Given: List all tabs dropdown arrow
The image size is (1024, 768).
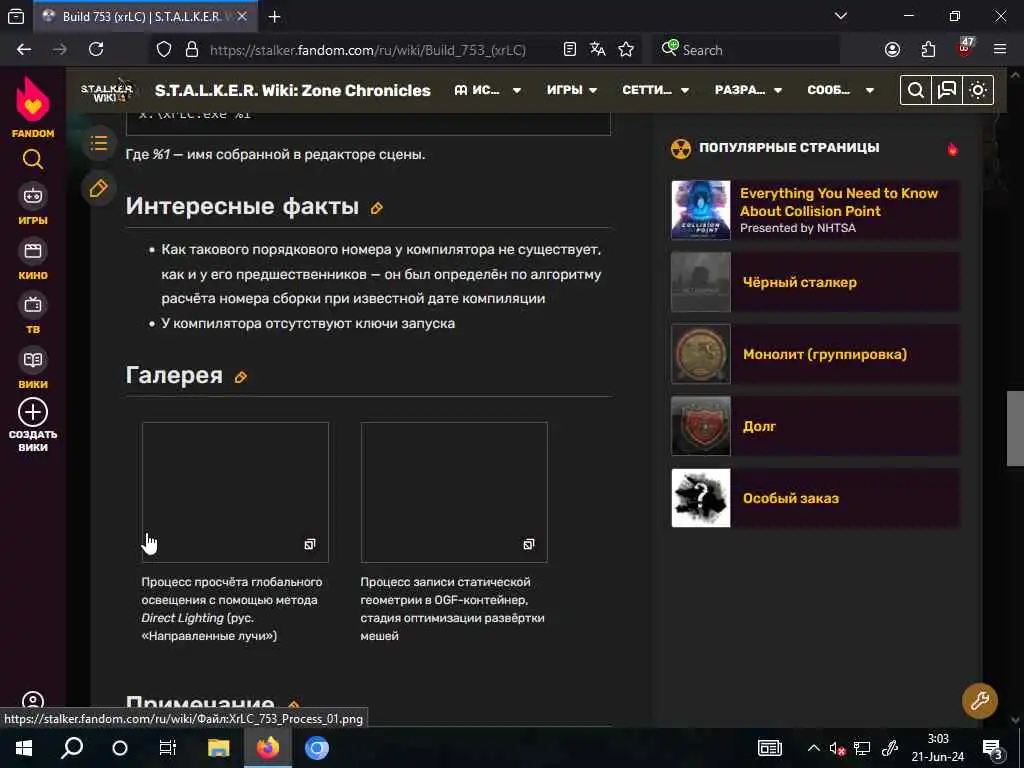Looking at the screenshot, I should [x=841, y=16].
